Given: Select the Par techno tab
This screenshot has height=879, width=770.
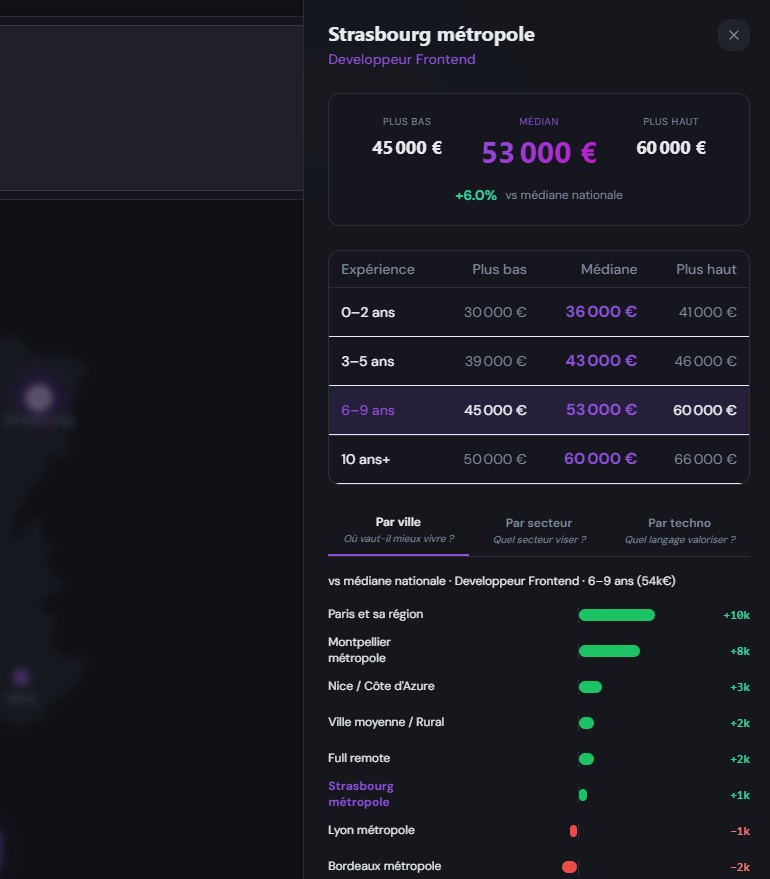Looking at the screenshot, I should pos(679,530).
